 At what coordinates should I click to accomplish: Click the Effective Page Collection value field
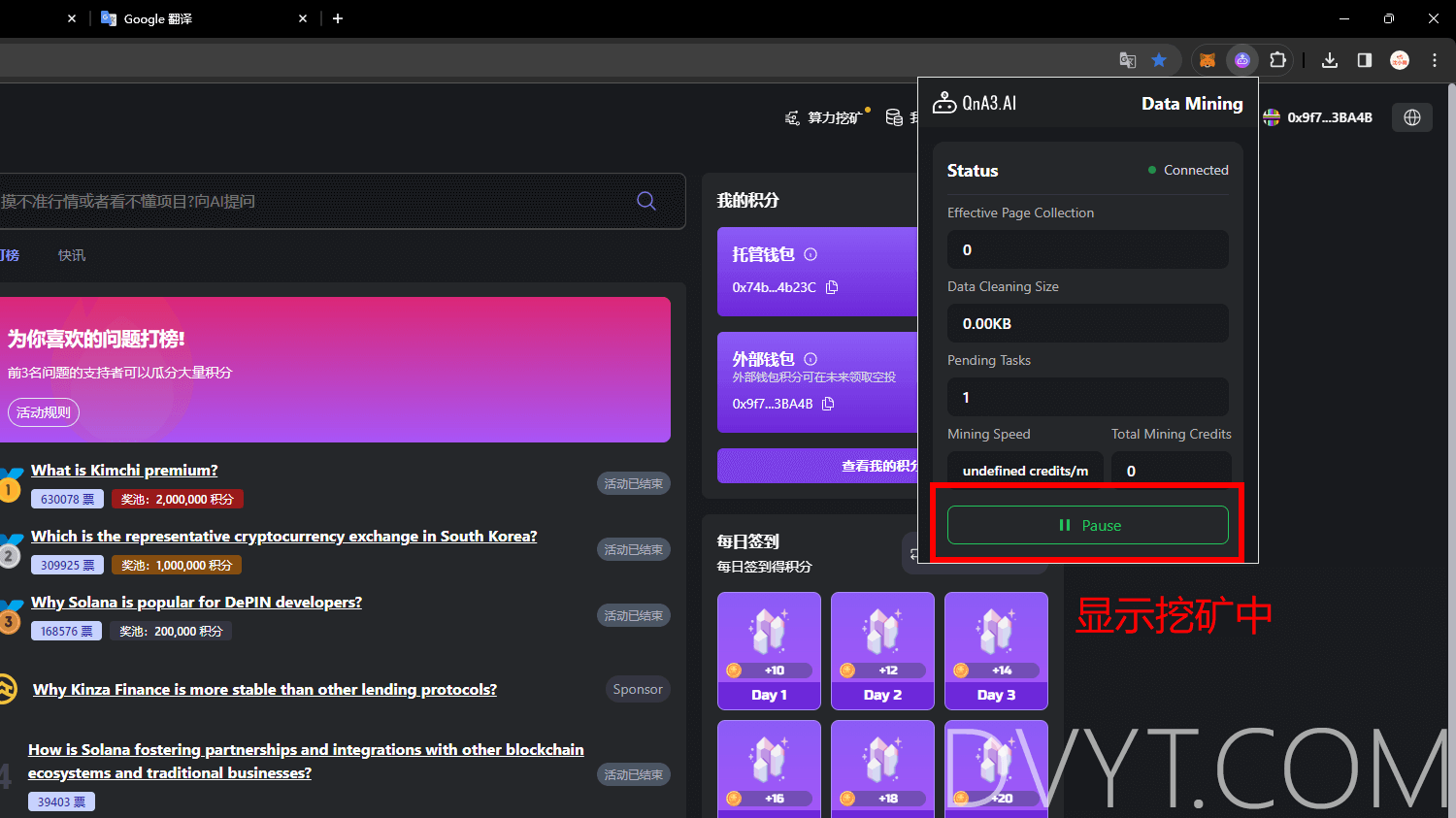pyautogui.click(x=1087, y=249)
